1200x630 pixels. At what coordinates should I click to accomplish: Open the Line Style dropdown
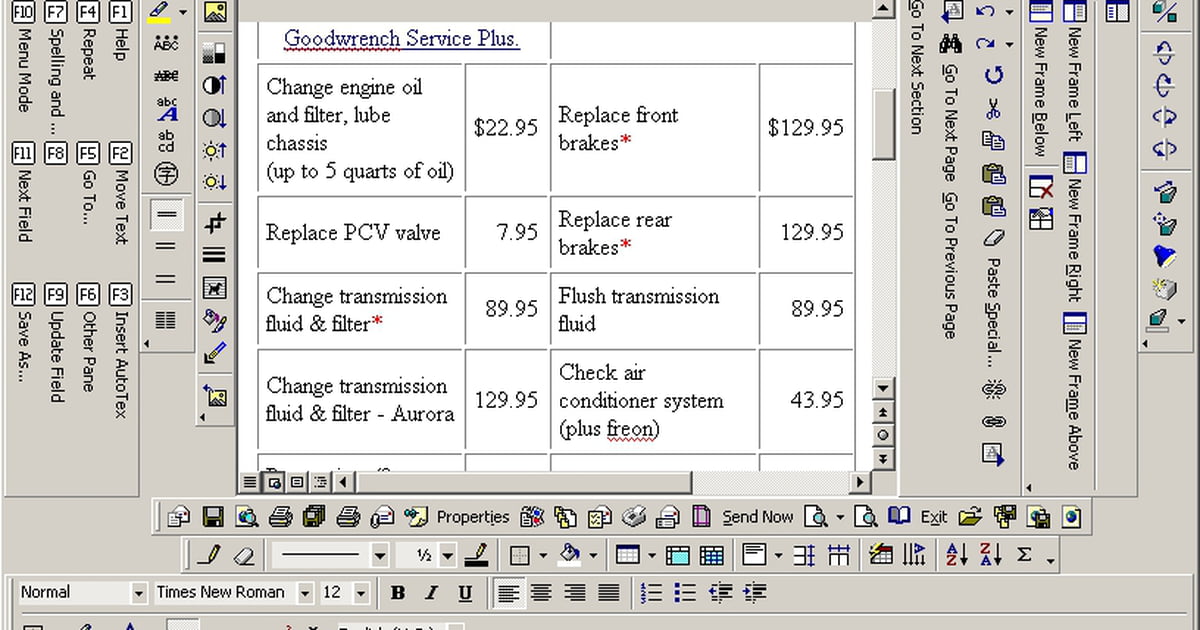380,555
